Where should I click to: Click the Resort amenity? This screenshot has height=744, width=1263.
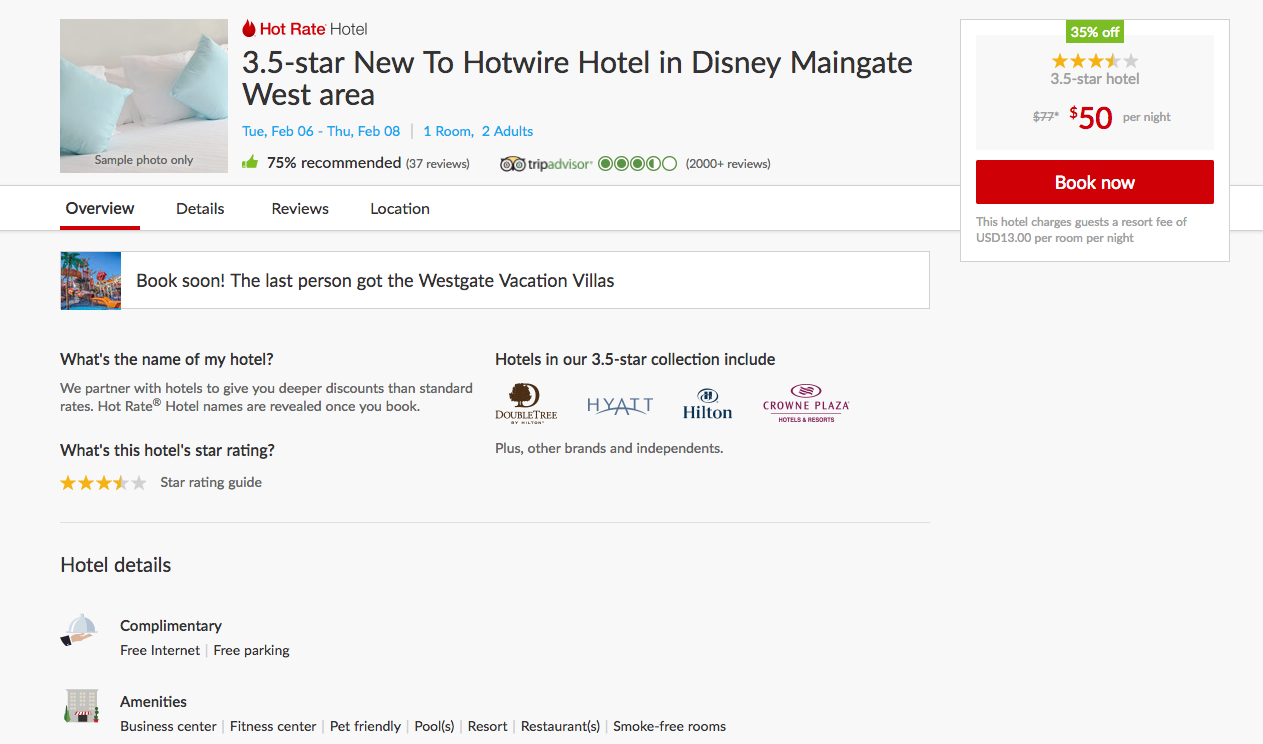point(487,726)
